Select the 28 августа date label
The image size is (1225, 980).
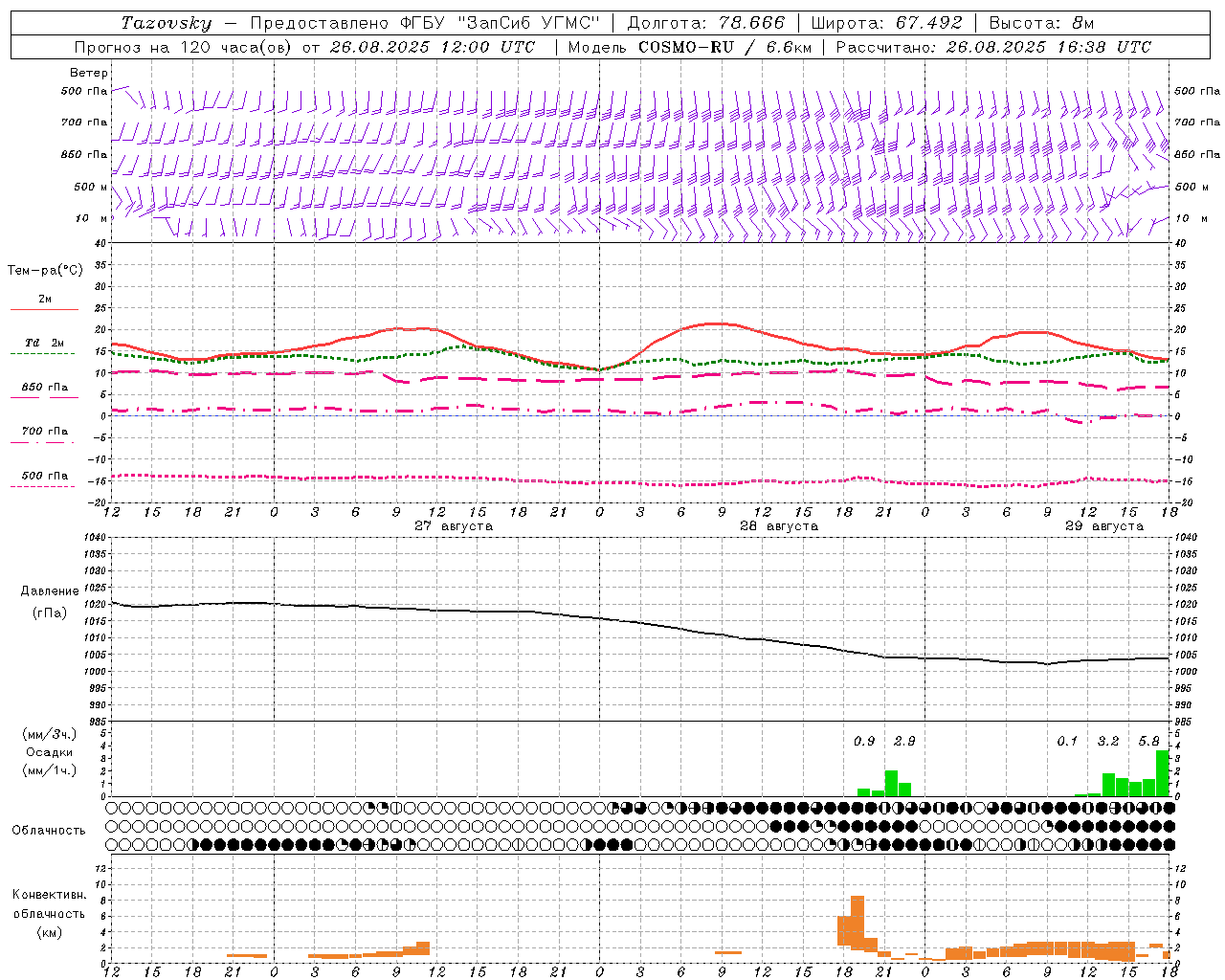[x=779, y=526]
